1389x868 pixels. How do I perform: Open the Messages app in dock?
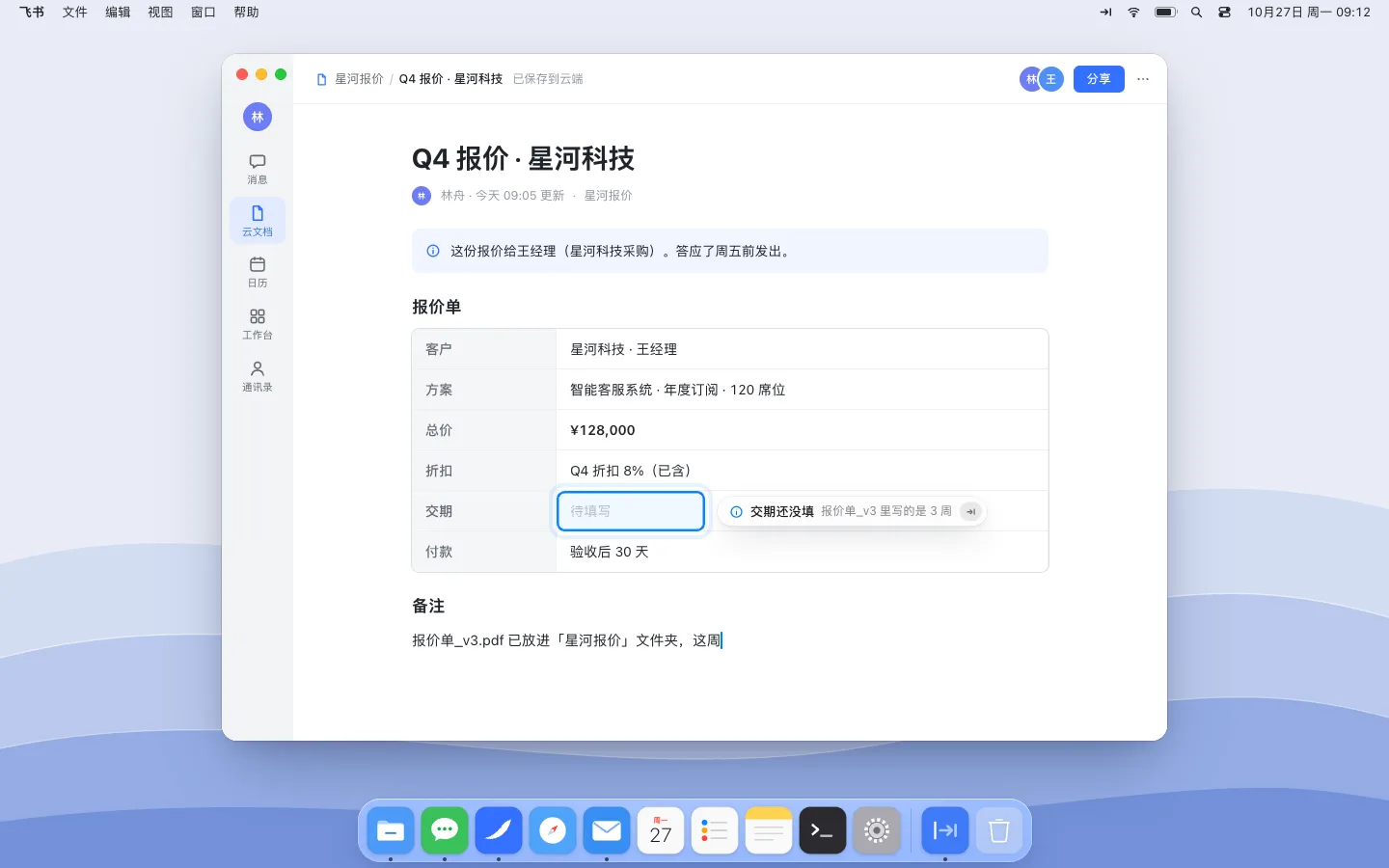click(x=445, y=830)
